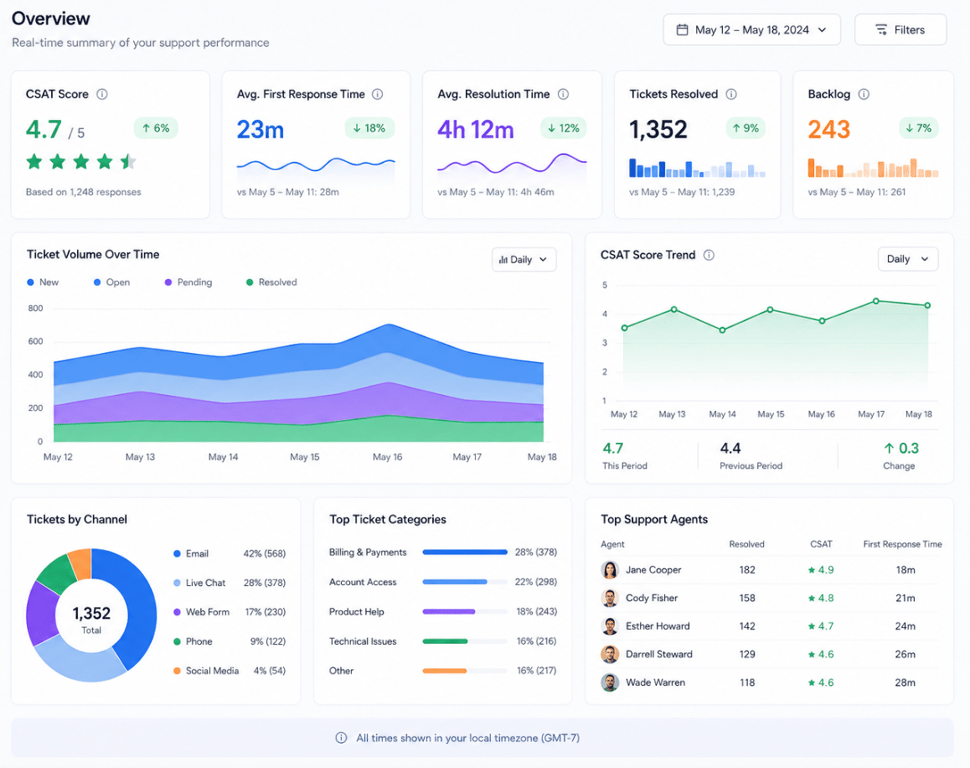The width and height of the screenshot is (970, 768).
Task: Click the First Response Time sparkline chart
Action: [x=315, y=167]
